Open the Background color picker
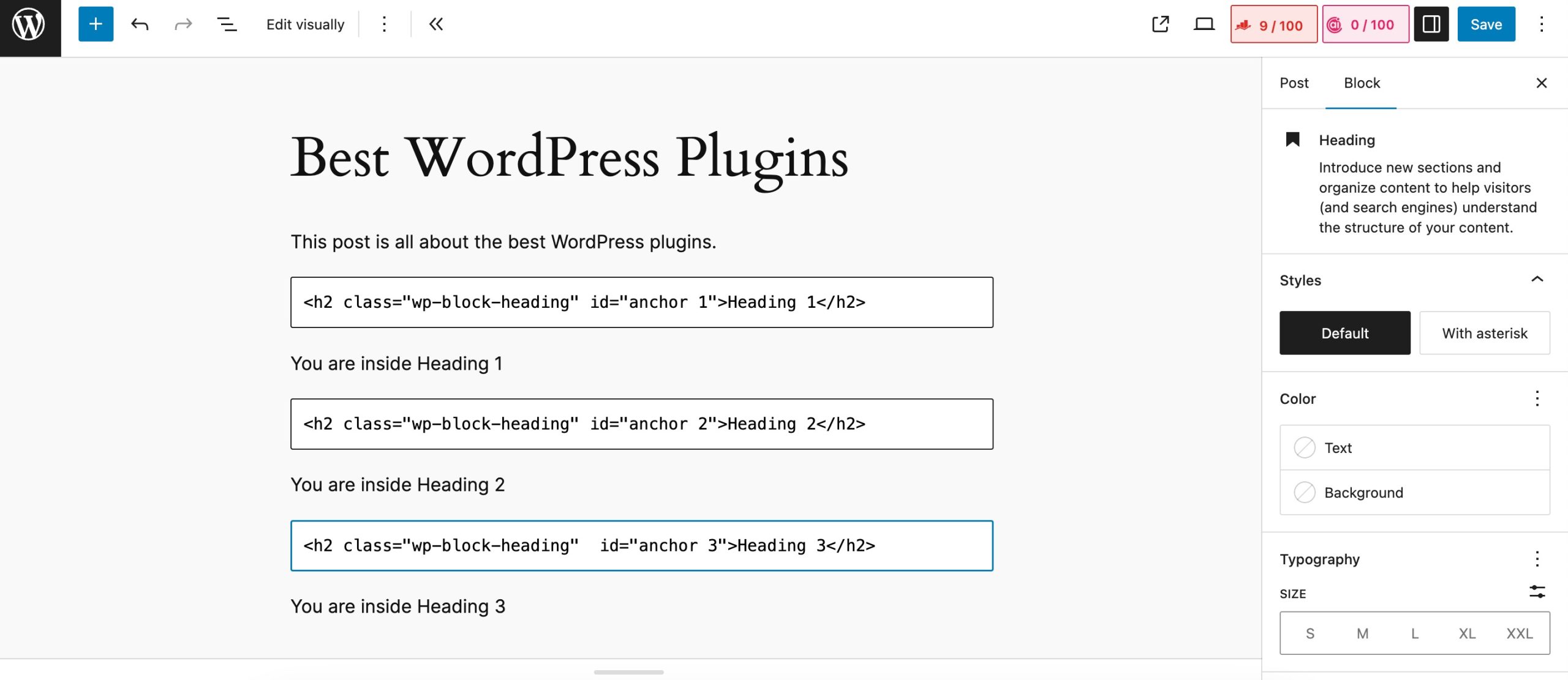 point(1415,492)
